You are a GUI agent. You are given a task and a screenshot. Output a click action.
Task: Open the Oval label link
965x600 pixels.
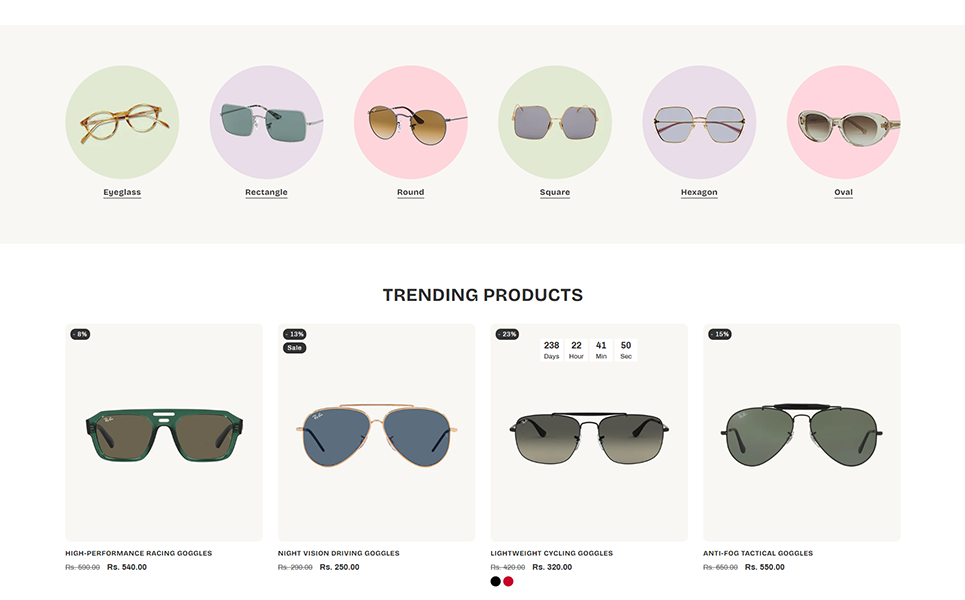pyautogui.click(x=844, y=192)
